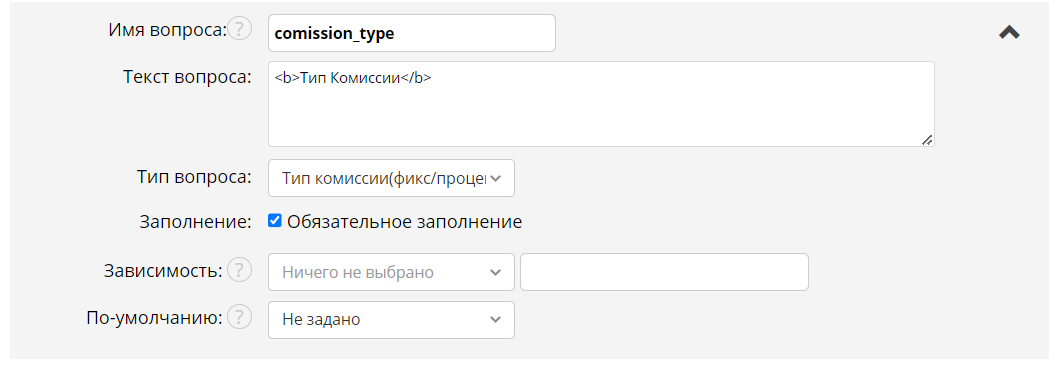Show the help hint for По-умолчанию
Screen dimensions: 1059x368
click(x=239, y=317)
